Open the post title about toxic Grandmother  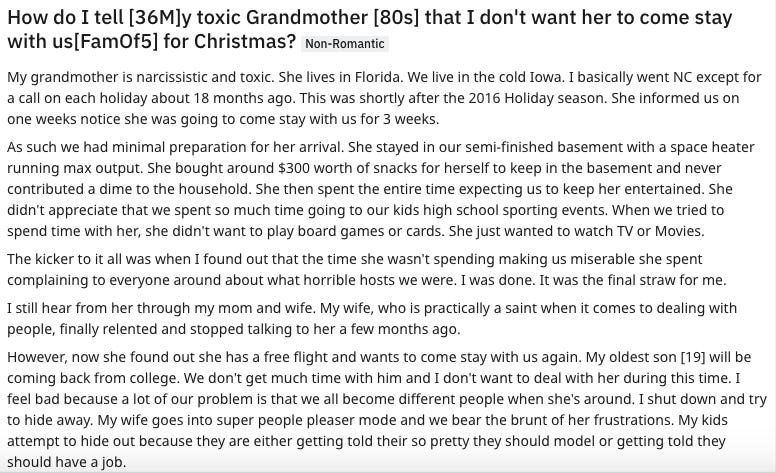click(370, 29)
